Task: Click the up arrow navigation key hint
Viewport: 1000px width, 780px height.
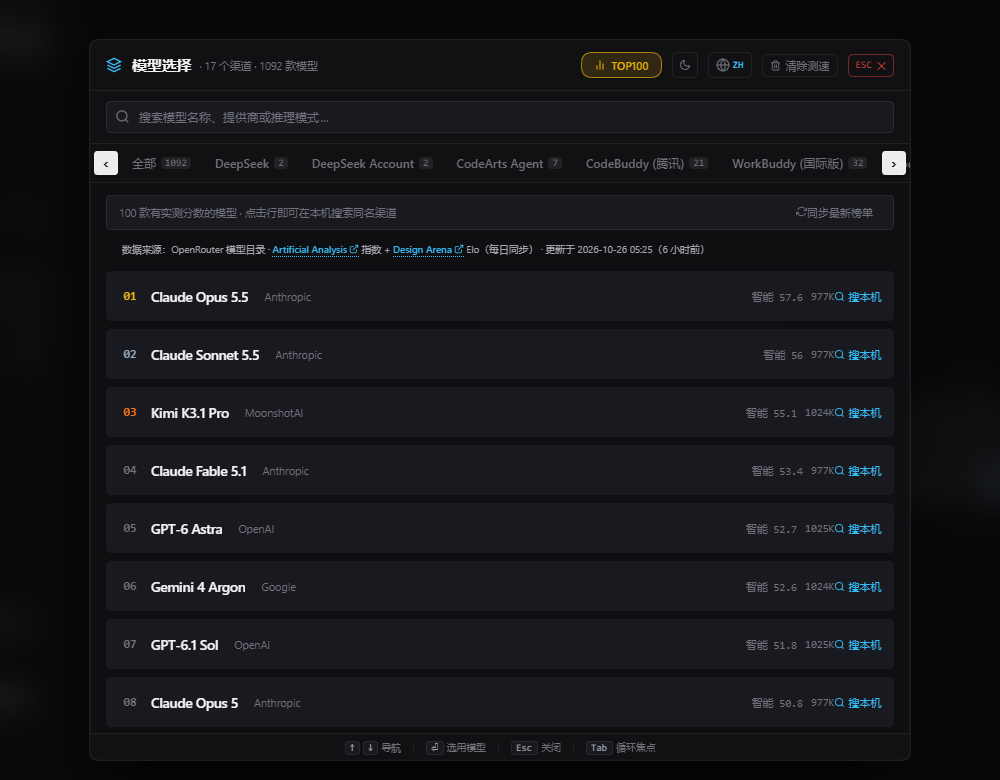Action: coord(352,747)
